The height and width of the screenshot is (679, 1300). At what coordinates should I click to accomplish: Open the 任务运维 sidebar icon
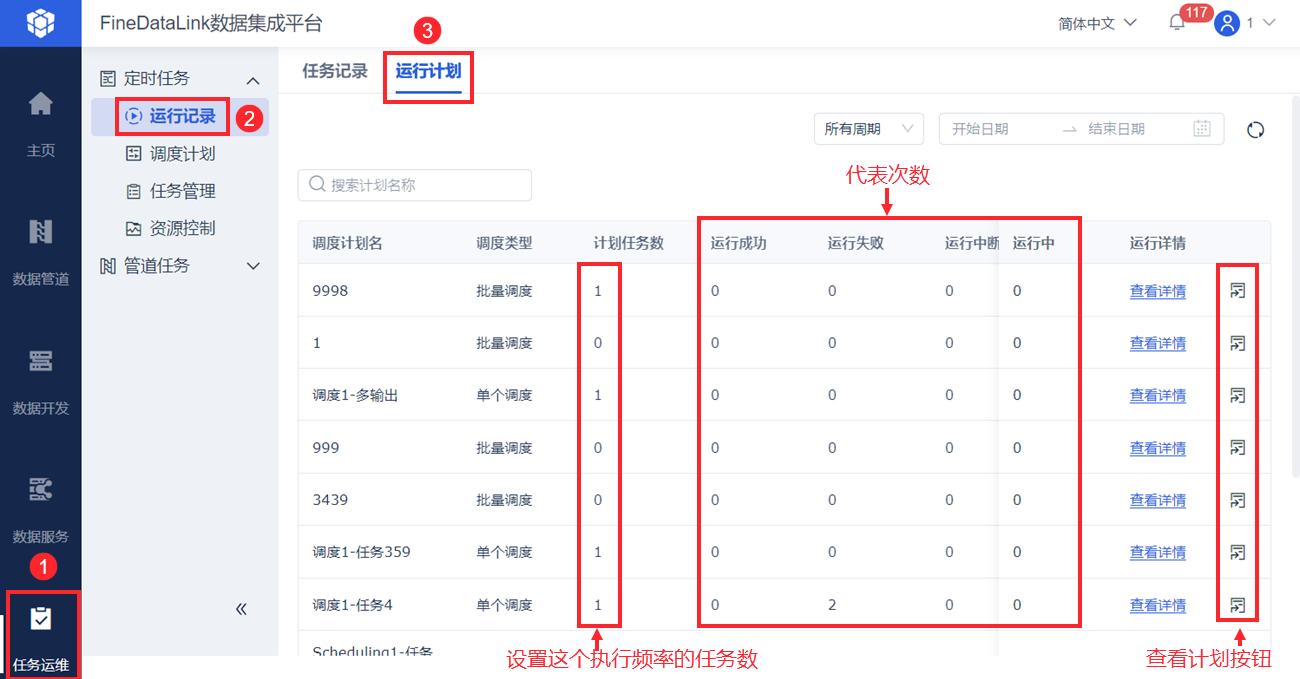41,619
